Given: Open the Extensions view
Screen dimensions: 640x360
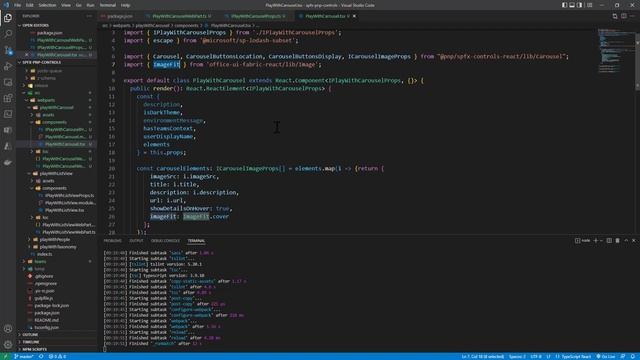Looking at the screenshot, I should coord(8,98).
